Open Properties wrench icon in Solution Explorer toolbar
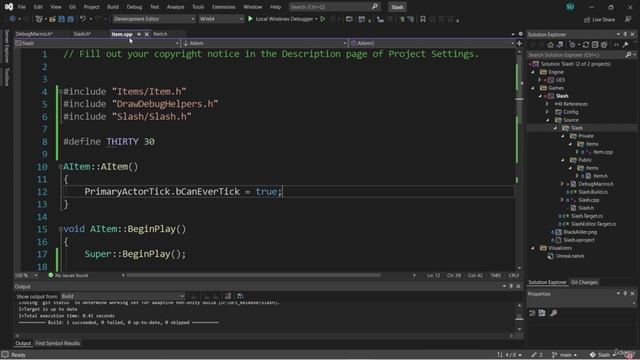Viewport: 640px width, 360px height. click(x=625, y=45)
